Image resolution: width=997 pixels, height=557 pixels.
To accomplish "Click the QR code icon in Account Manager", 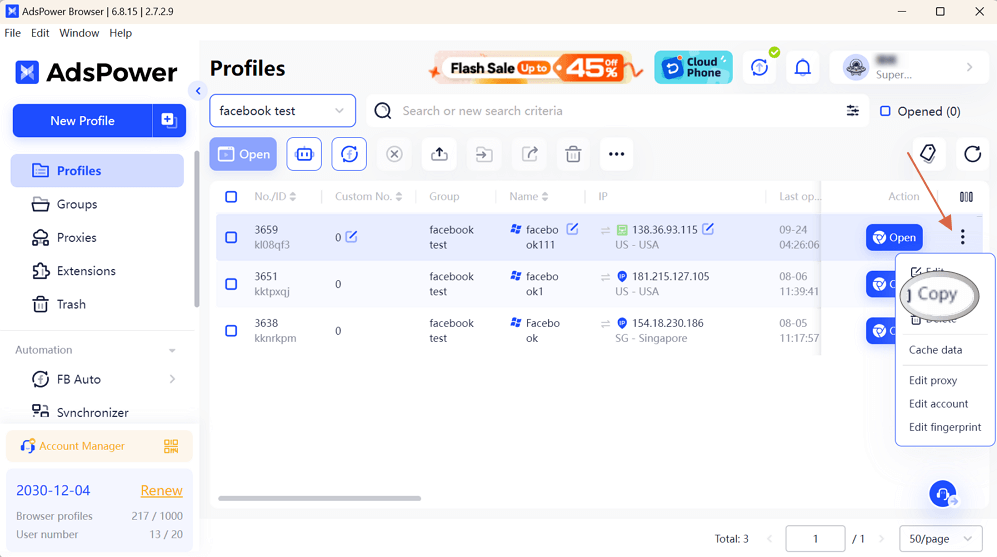I will [171, 446].
